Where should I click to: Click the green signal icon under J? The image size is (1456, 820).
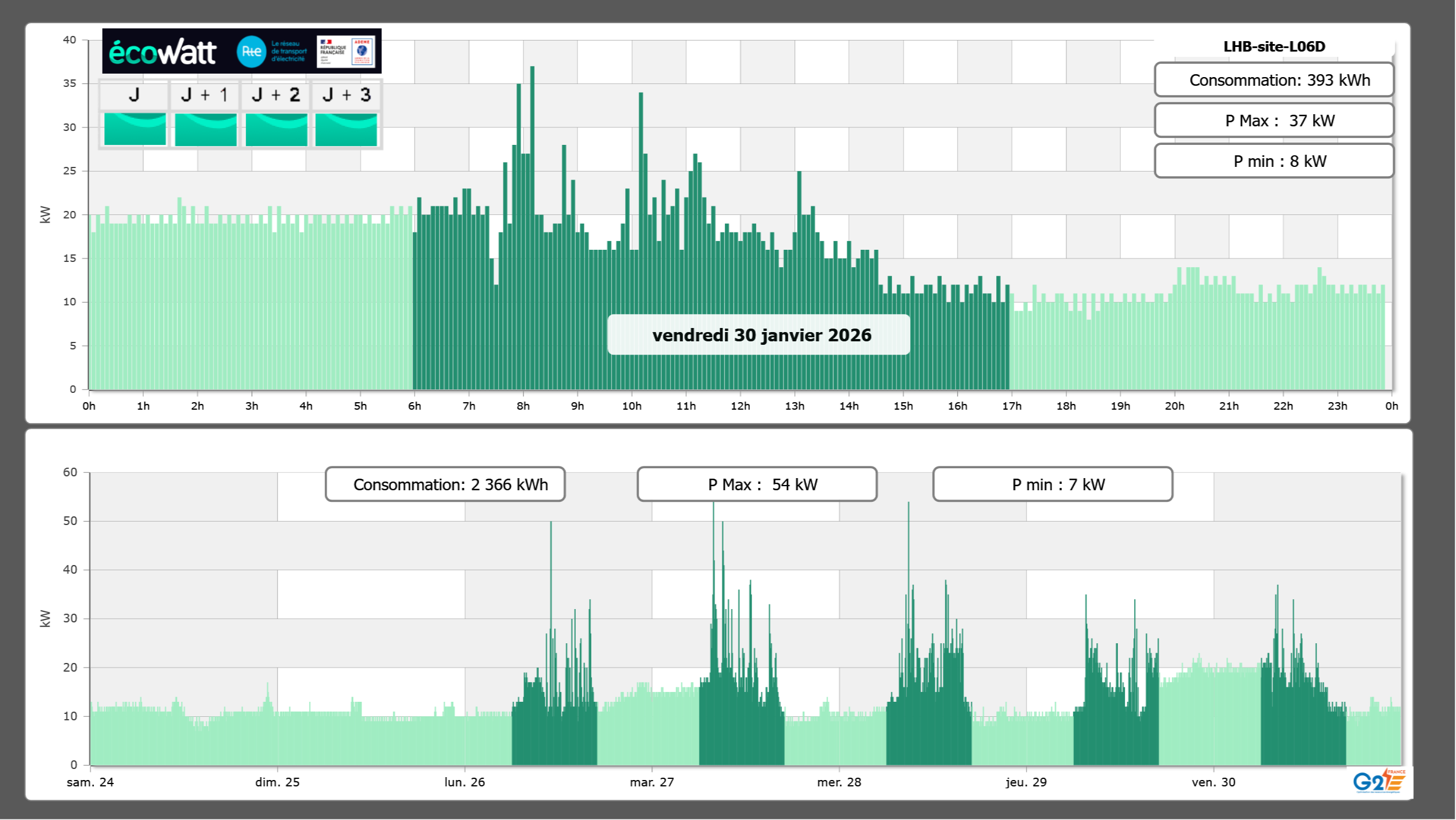tap(135, 129)
